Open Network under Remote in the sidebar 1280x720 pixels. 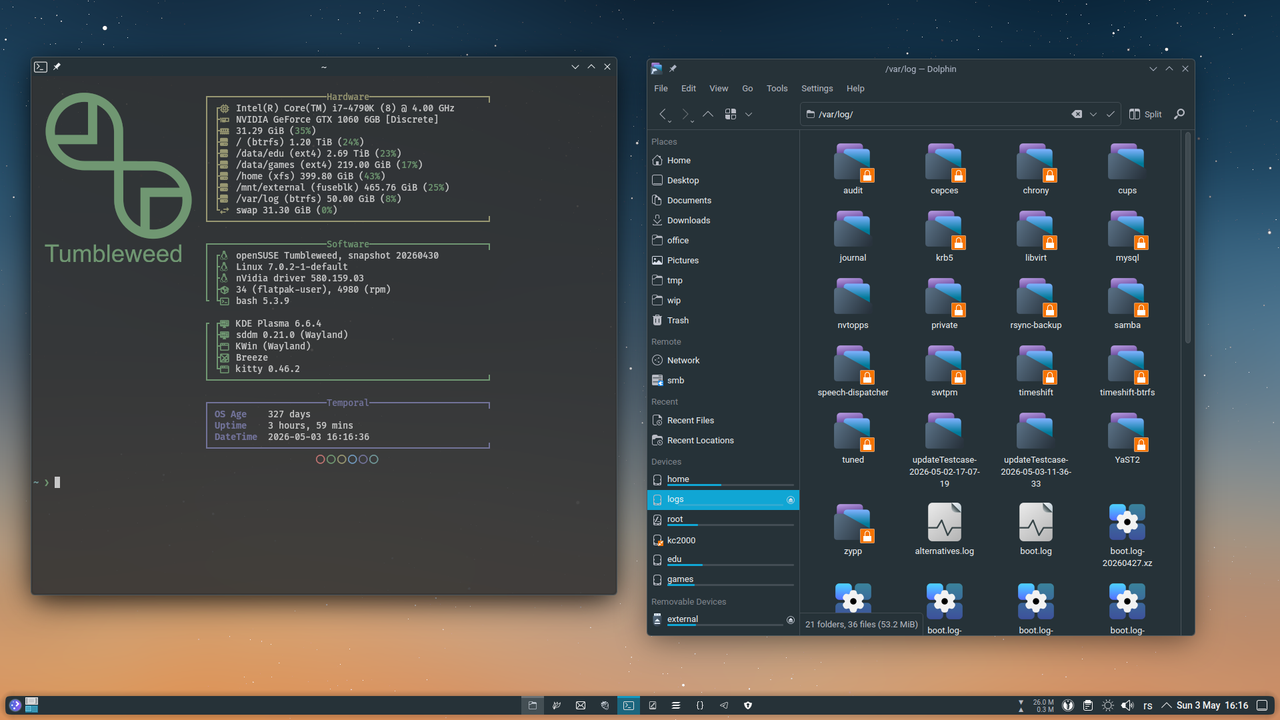[723, 360]
